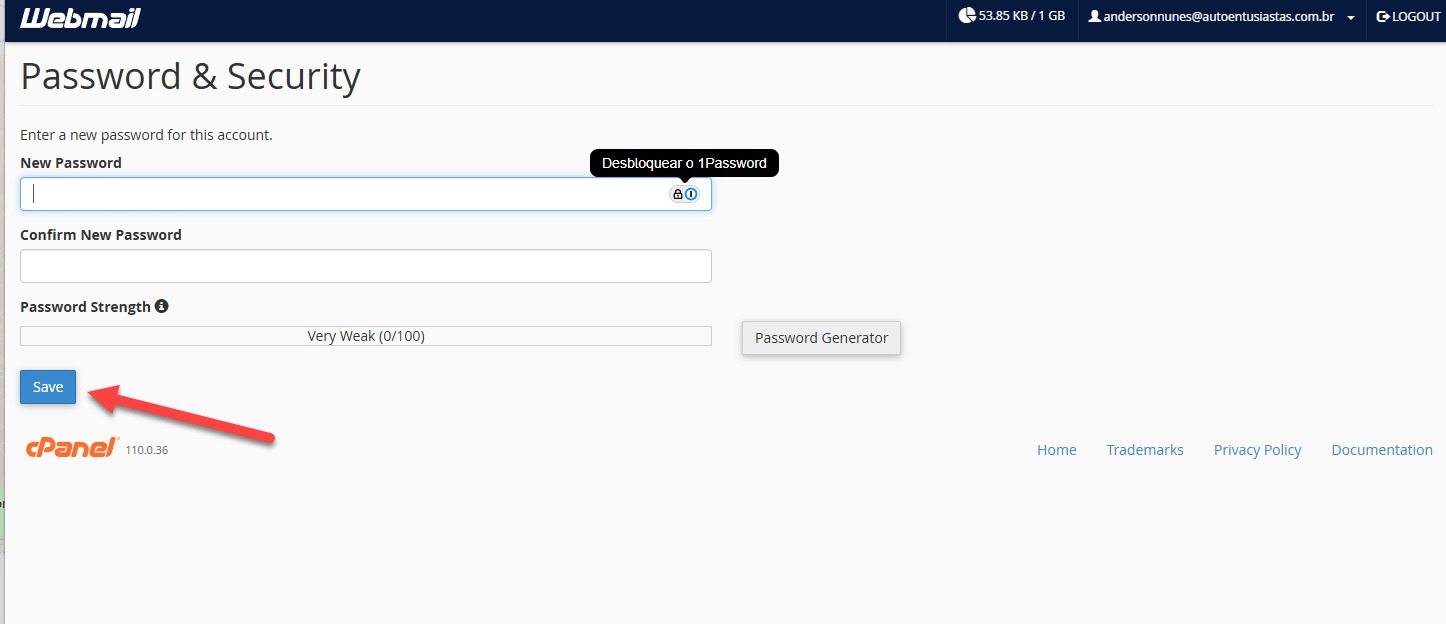Click the Very Weak password strength meter
Screen dimensions: 1446x624
coord(365,336)
